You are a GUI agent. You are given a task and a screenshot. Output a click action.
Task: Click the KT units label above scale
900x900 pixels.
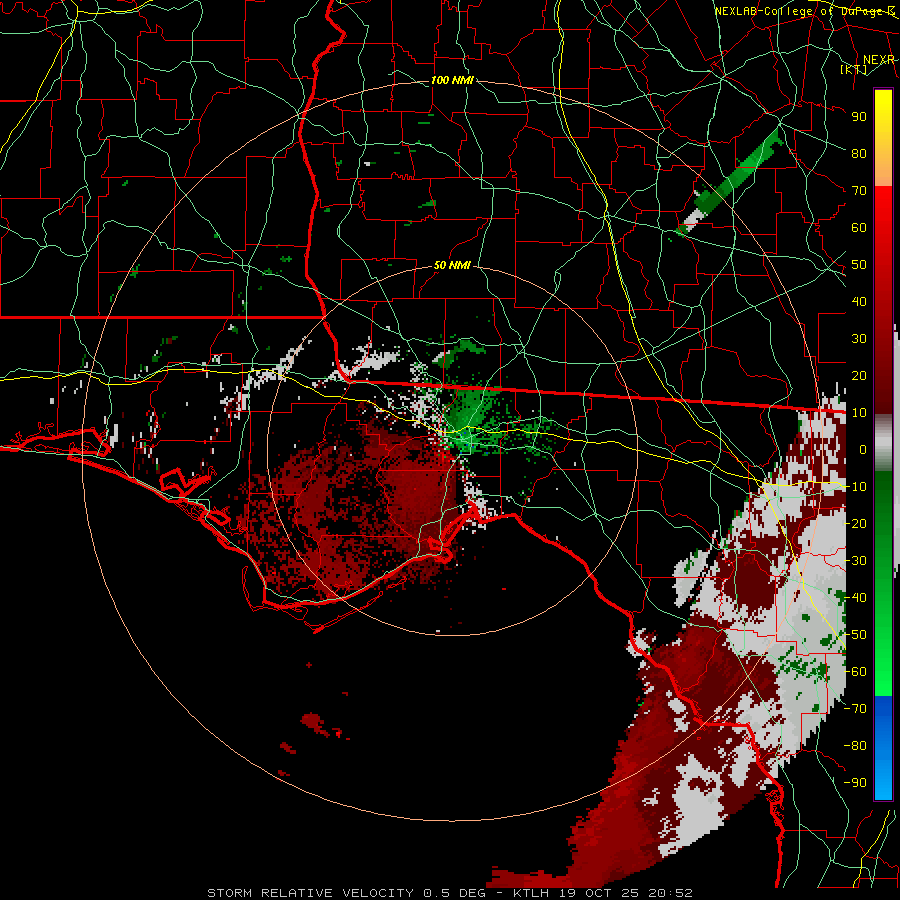pos(854,70)
